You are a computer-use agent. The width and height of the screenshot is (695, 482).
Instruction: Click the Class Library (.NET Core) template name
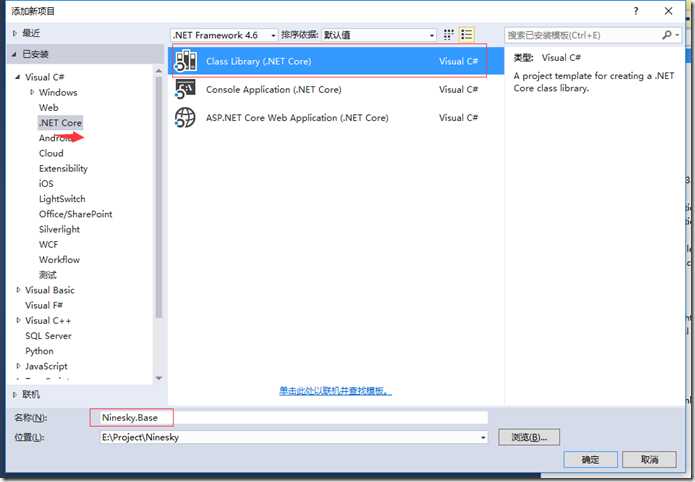(x=258, y=61)
